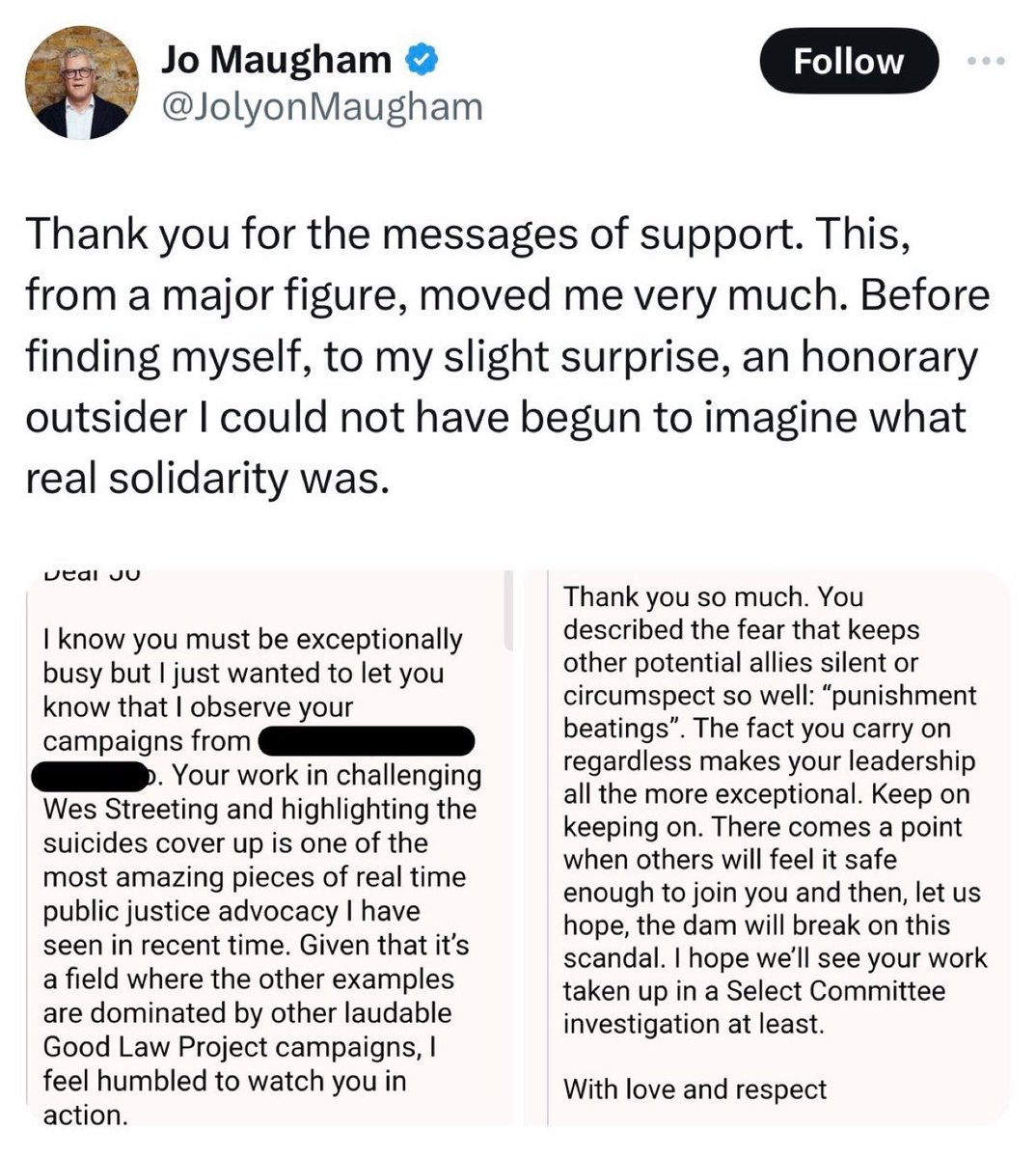Click the blue verified checkmark badge

tap(420, 61)
